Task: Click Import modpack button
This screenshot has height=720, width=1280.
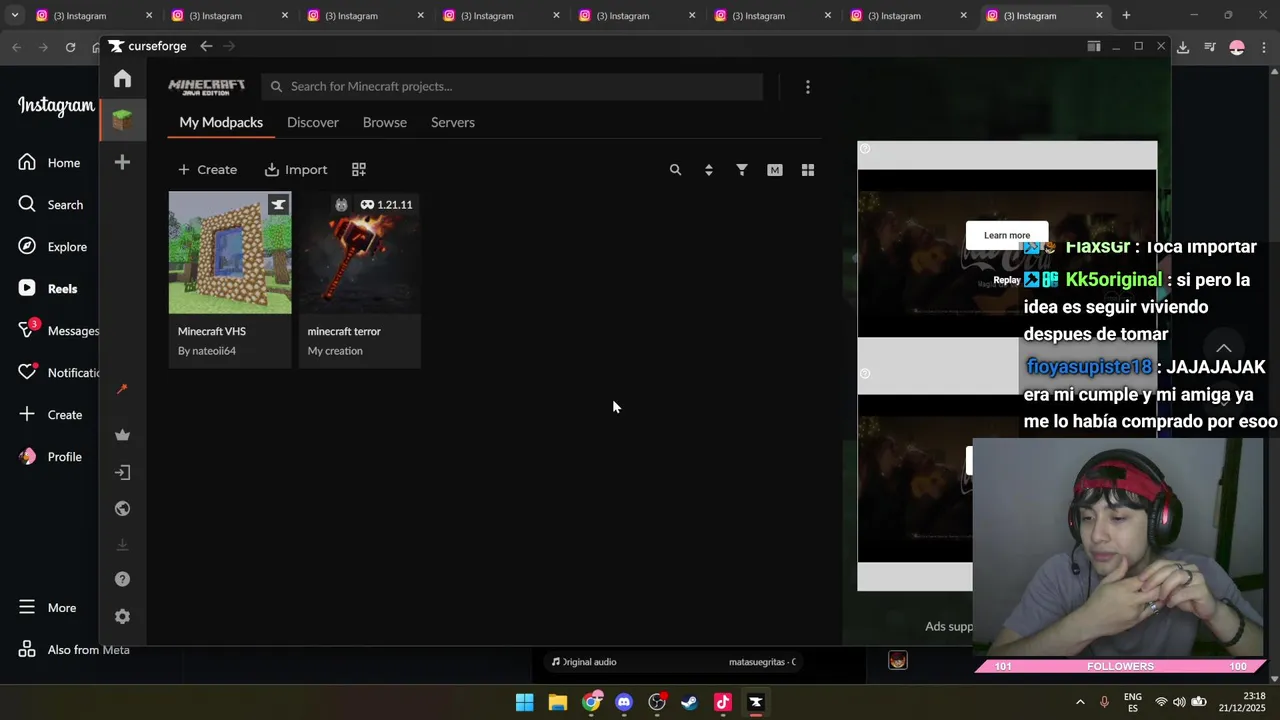Action: pos(296,170)
